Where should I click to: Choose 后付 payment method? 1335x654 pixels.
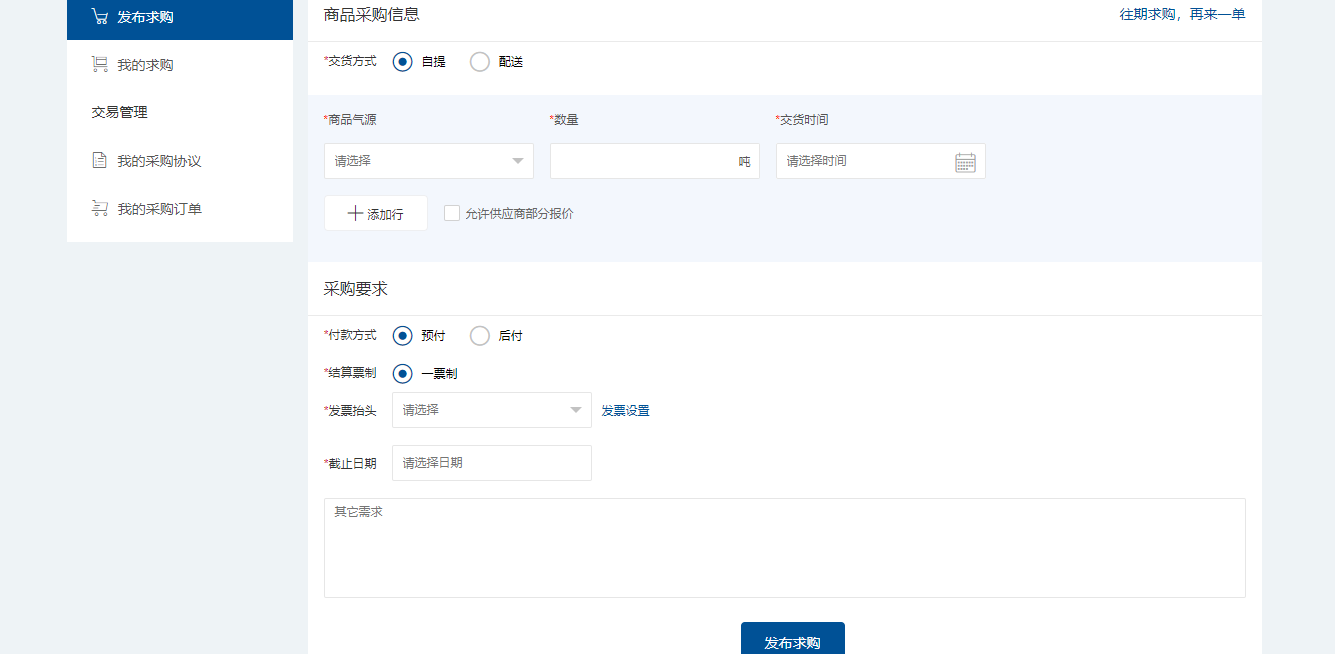pos(480,336)
